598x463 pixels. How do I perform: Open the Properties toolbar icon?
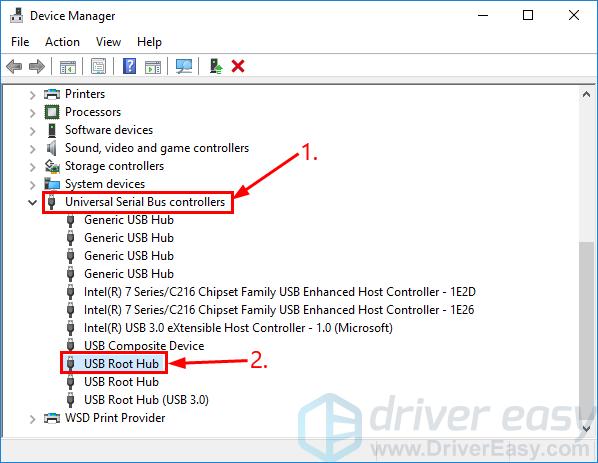coord(98,67)
